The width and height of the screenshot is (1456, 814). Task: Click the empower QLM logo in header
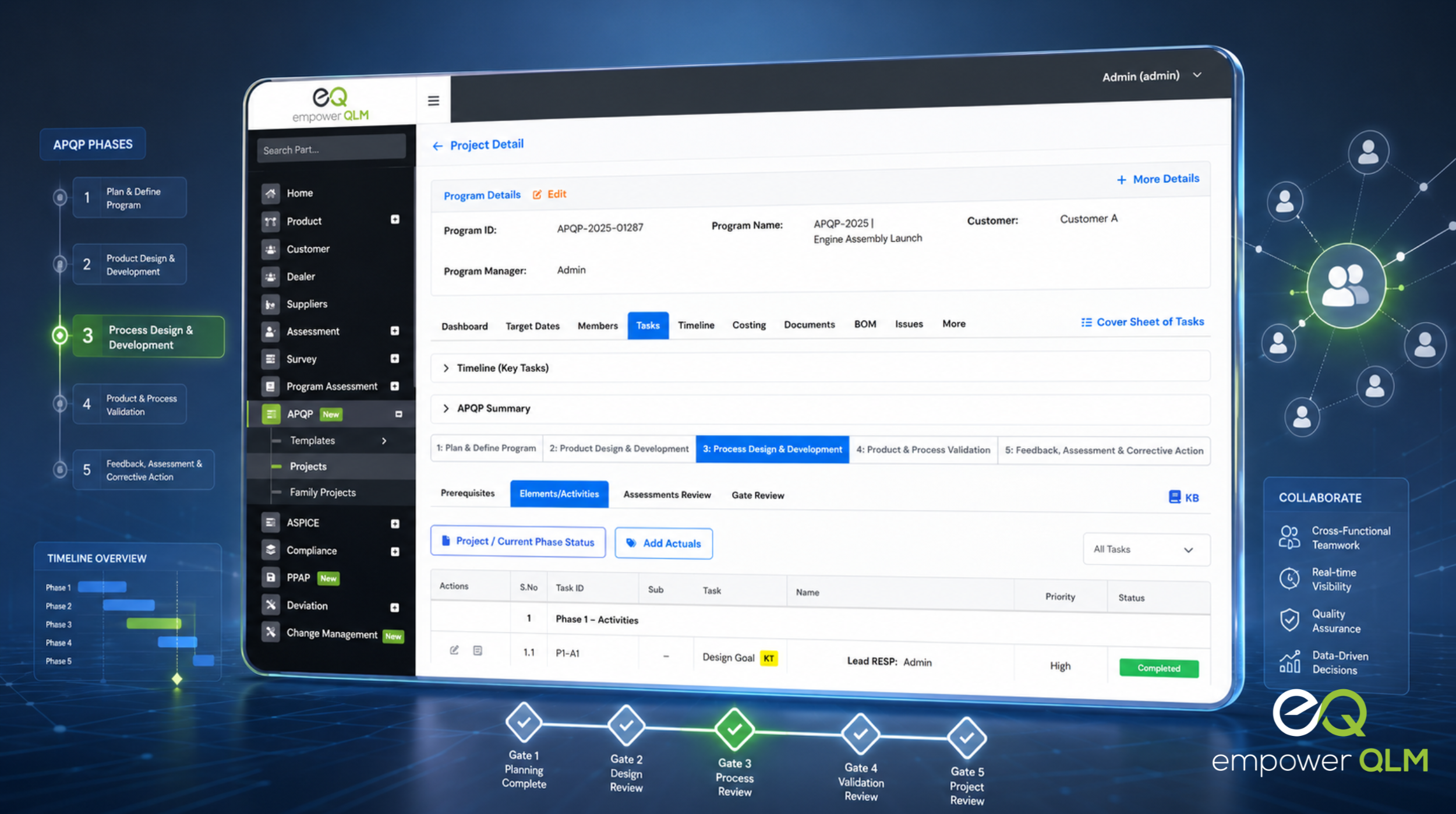pos(331,104)
